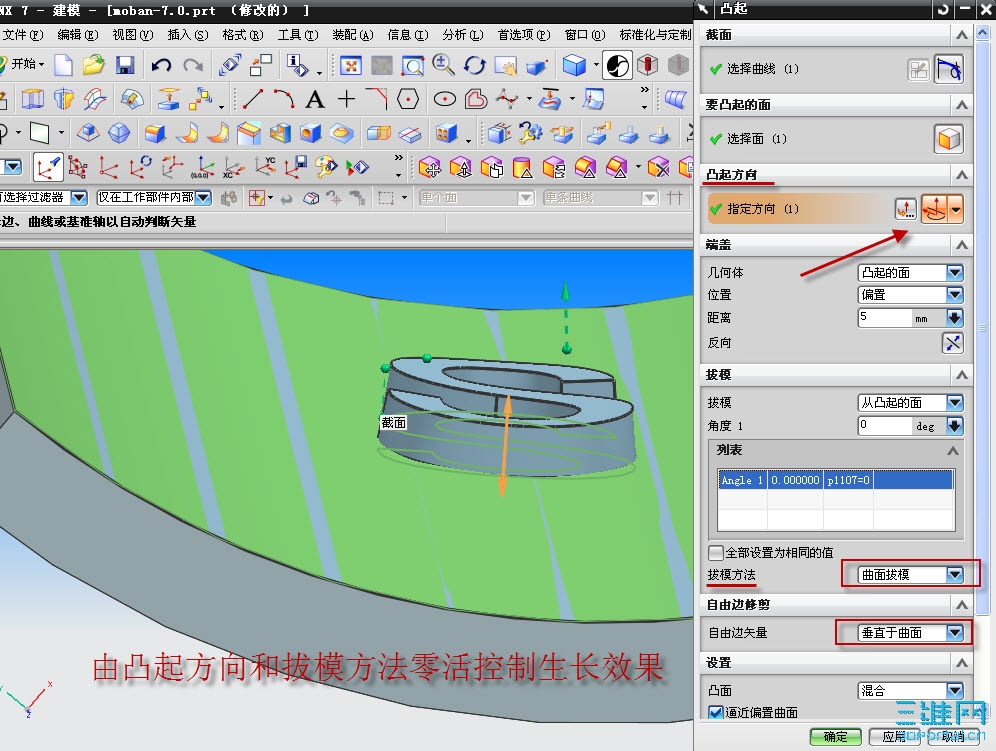Image resolution: width=996 pixels, height=751 pixels.
Task: Click the vector constructor icon
Action: click(x=906, y=208)
